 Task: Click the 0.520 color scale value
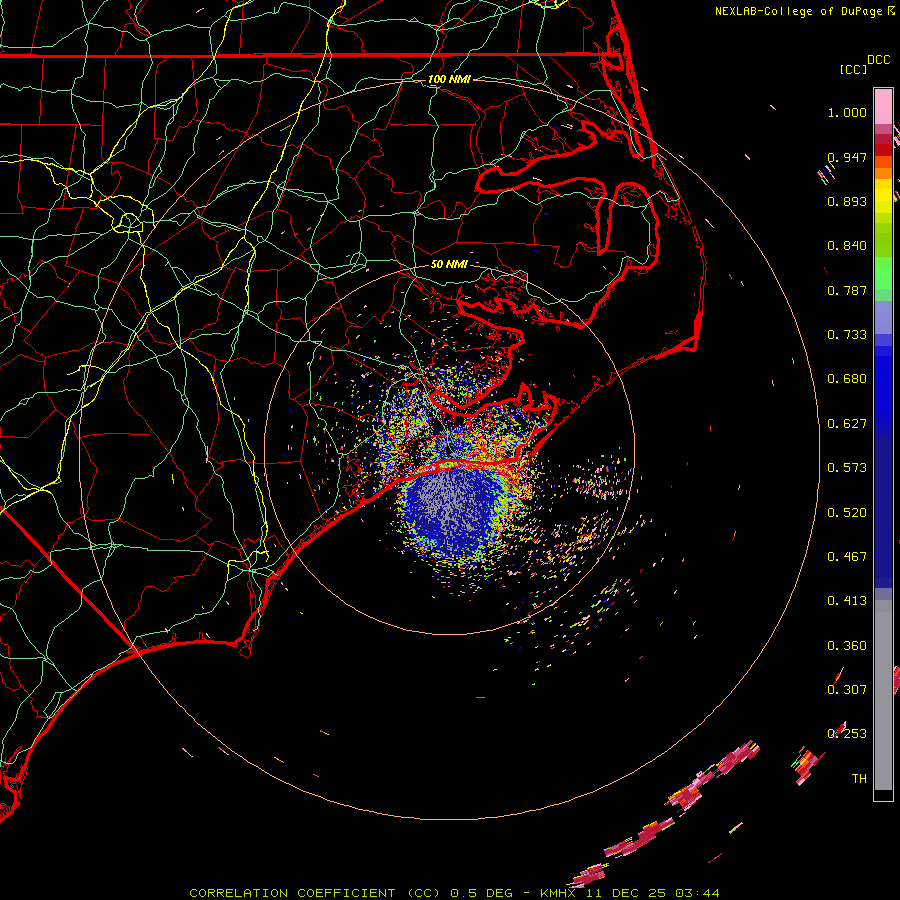847,513
